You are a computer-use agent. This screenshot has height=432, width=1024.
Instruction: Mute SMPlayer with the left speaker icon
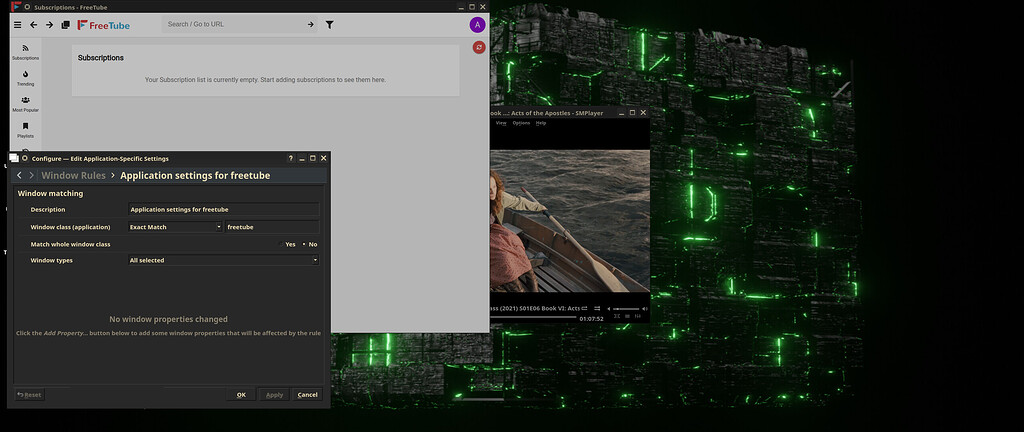[x=609, y=309]
